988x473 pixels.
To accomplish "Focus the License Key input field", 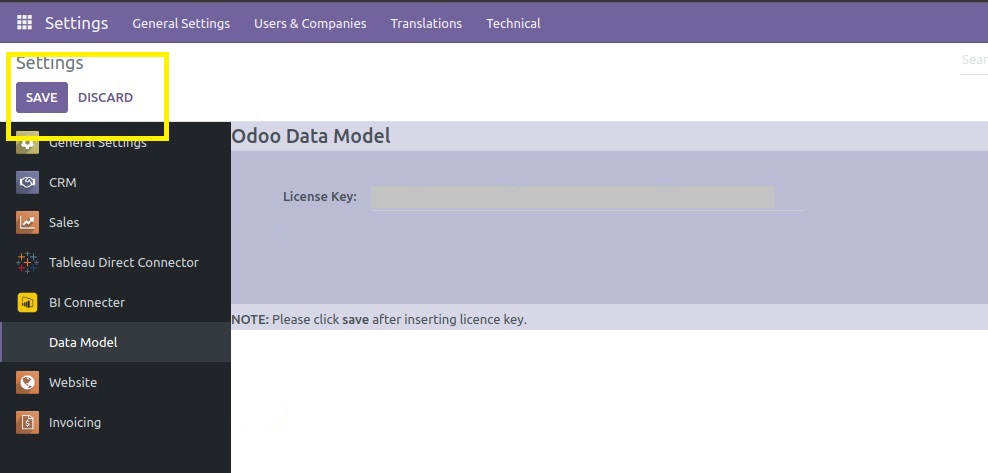I will [573, 198].
